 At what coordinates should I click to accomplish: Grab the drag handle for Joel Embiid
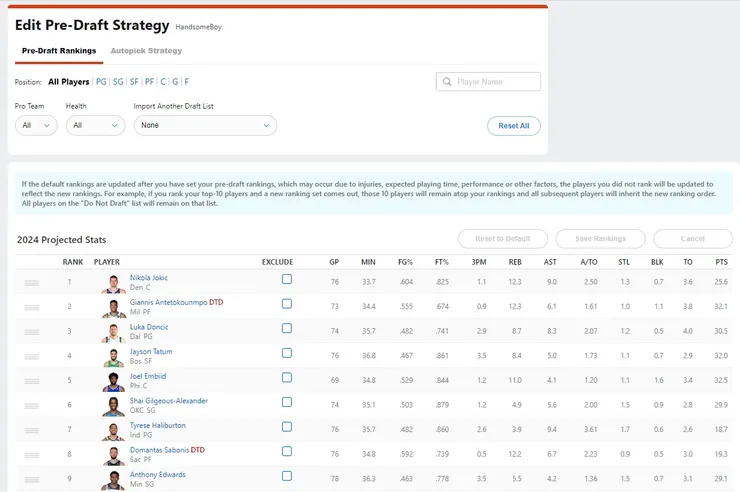point(32,381)
